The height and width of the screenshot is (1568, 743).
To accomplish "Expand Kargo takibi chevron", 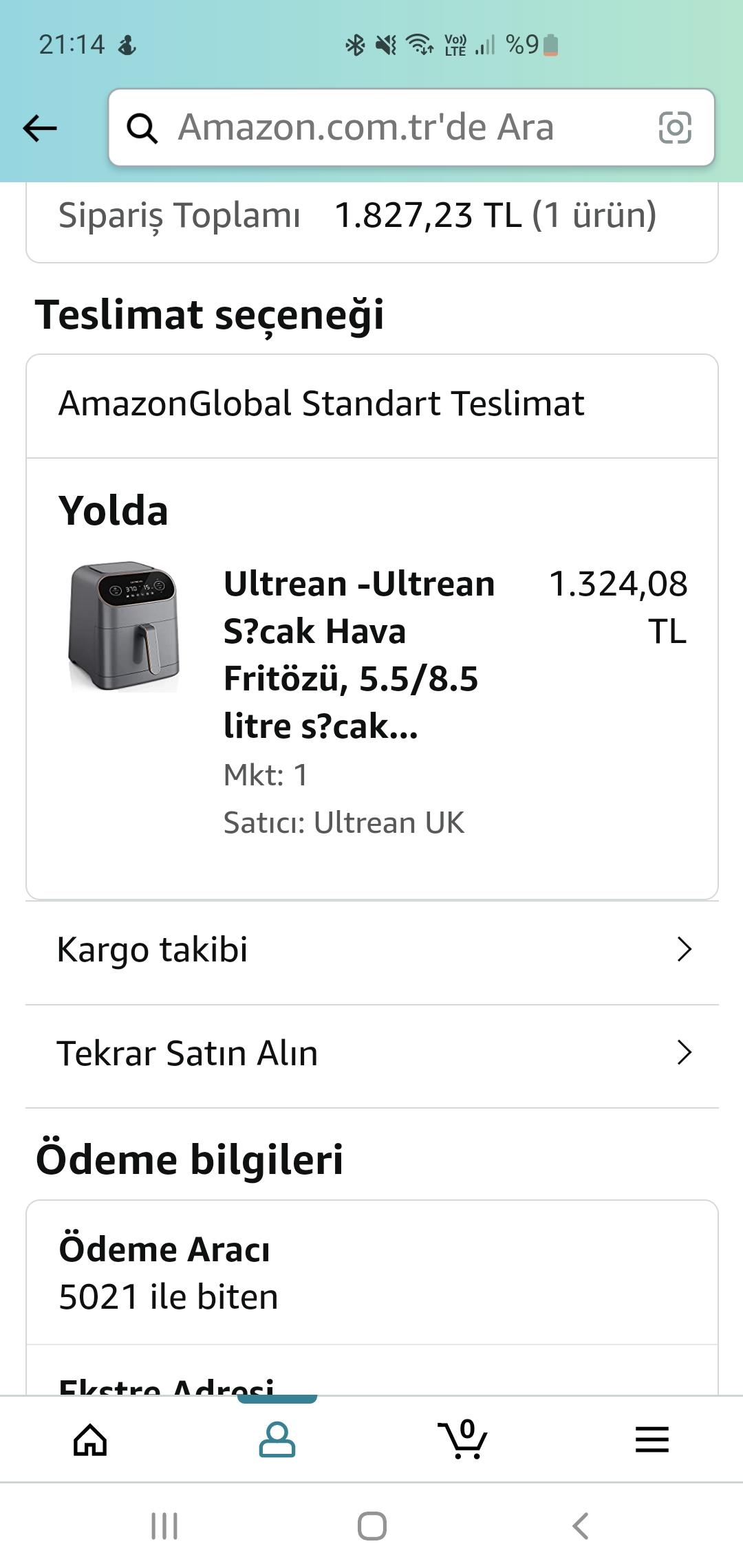I will pyautogui.click(x=684, y=950).
